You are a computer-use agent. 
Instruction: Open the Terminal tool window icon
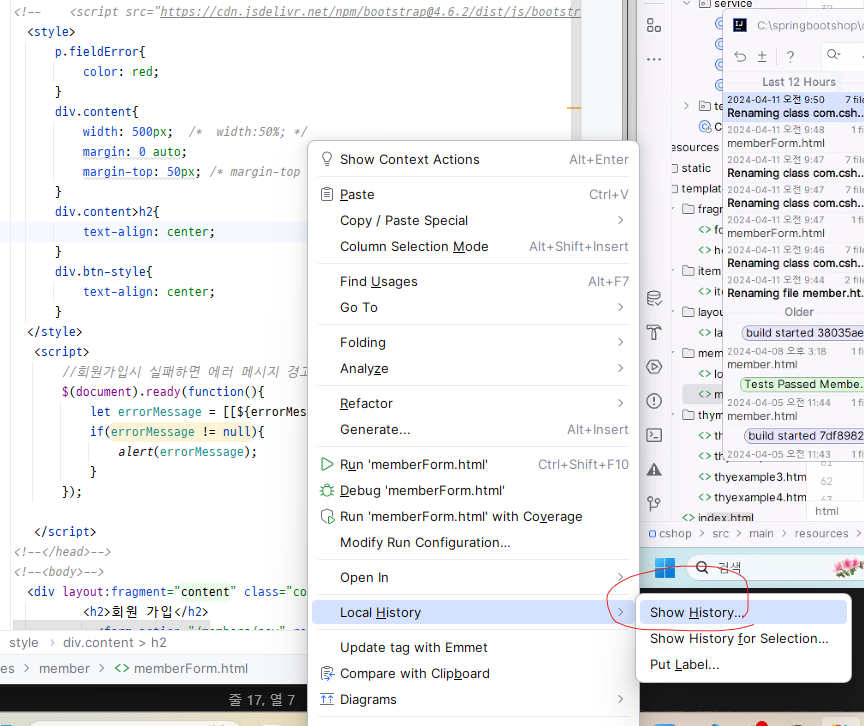point(654,435)
